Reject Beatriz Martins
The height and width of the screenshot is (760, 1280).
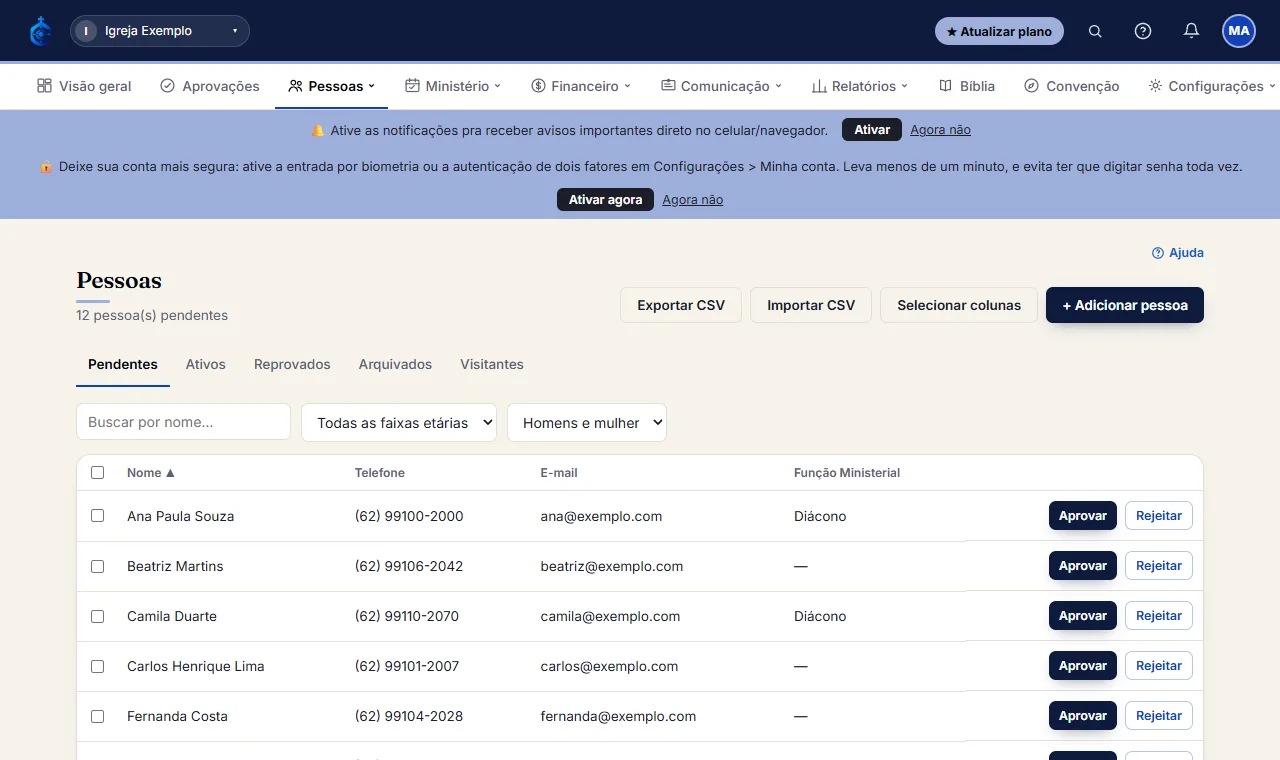pyautogui.click(x=1159, y=566)
